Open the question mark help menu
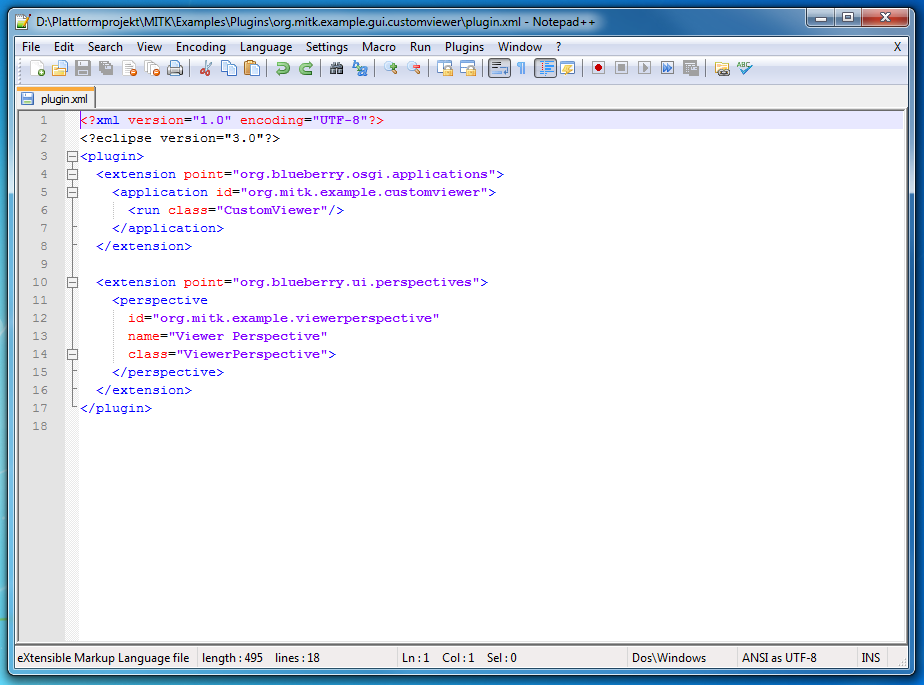This screenshot has height=685, width=924. pos(559,47)
